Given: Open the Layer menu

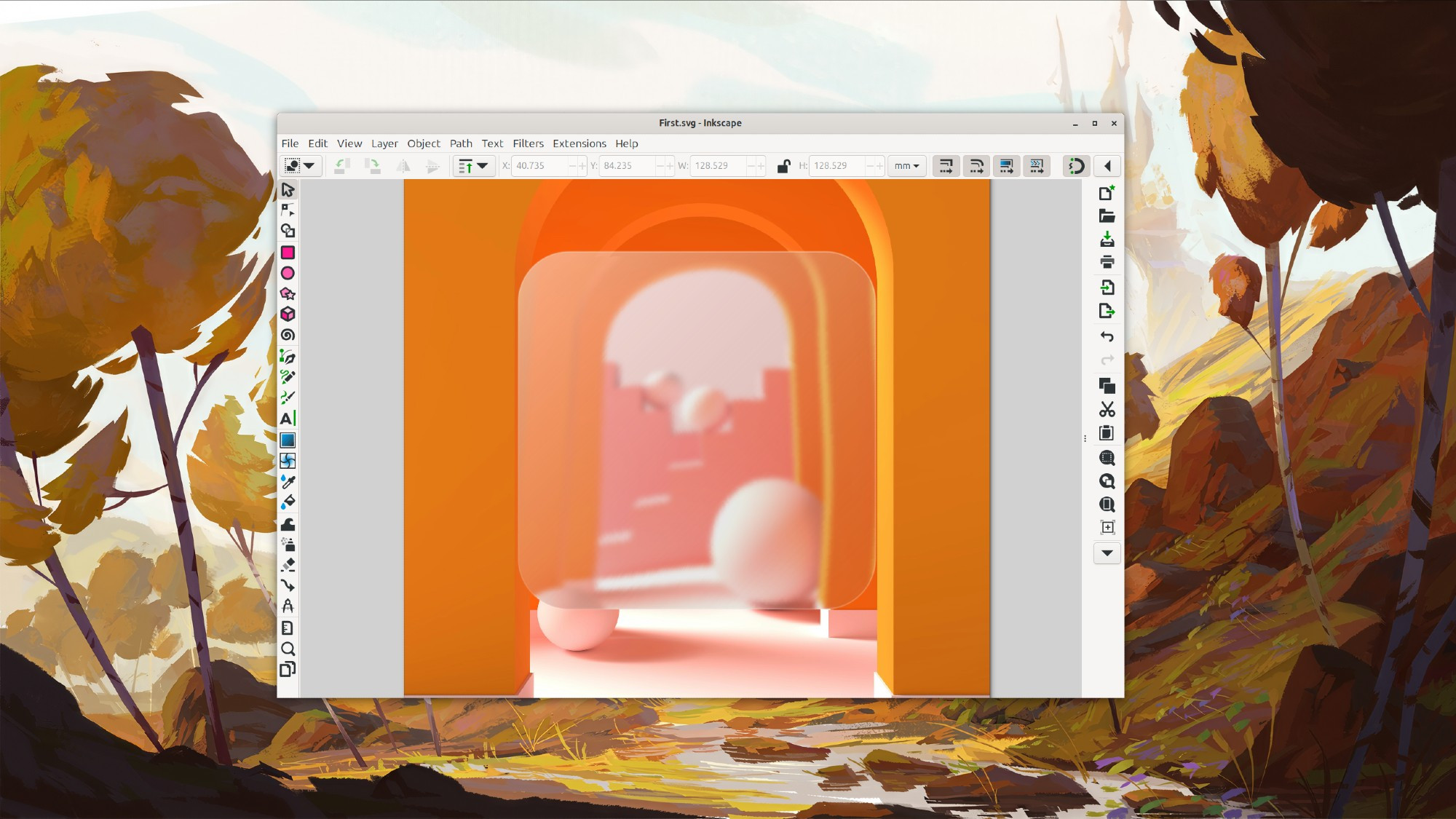Looking at the screenshot, I should [384, 143].
